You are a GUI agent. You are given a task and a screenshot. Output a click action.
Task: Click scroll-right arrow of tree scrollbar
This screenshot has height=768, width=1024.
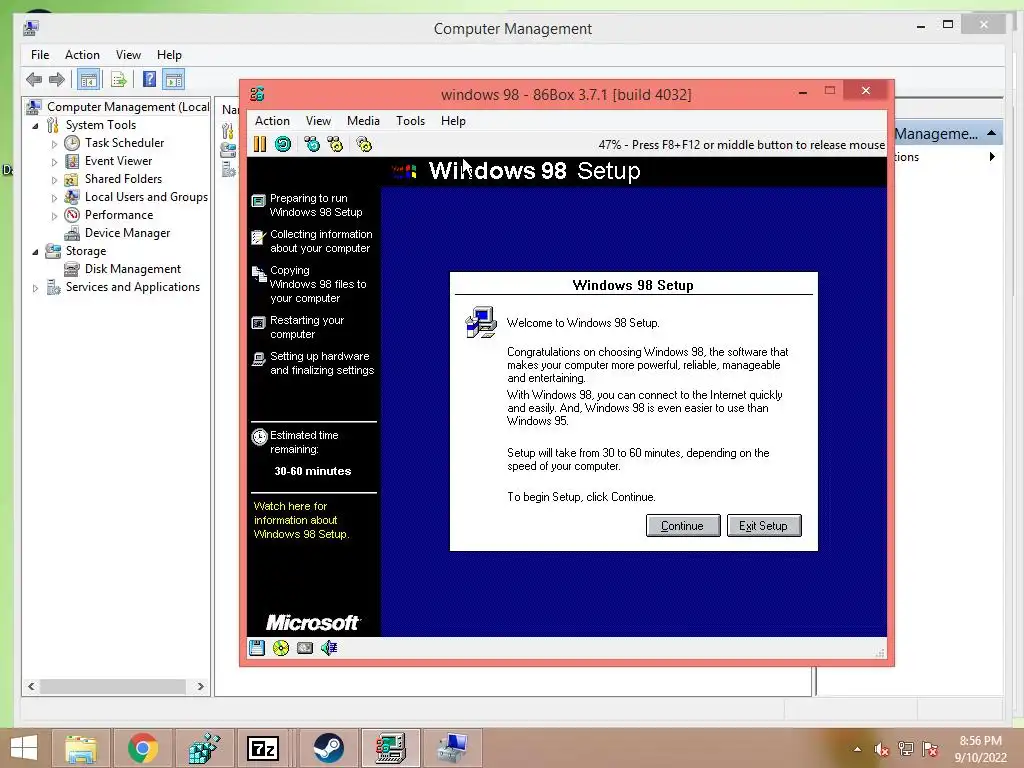point(200,686)
